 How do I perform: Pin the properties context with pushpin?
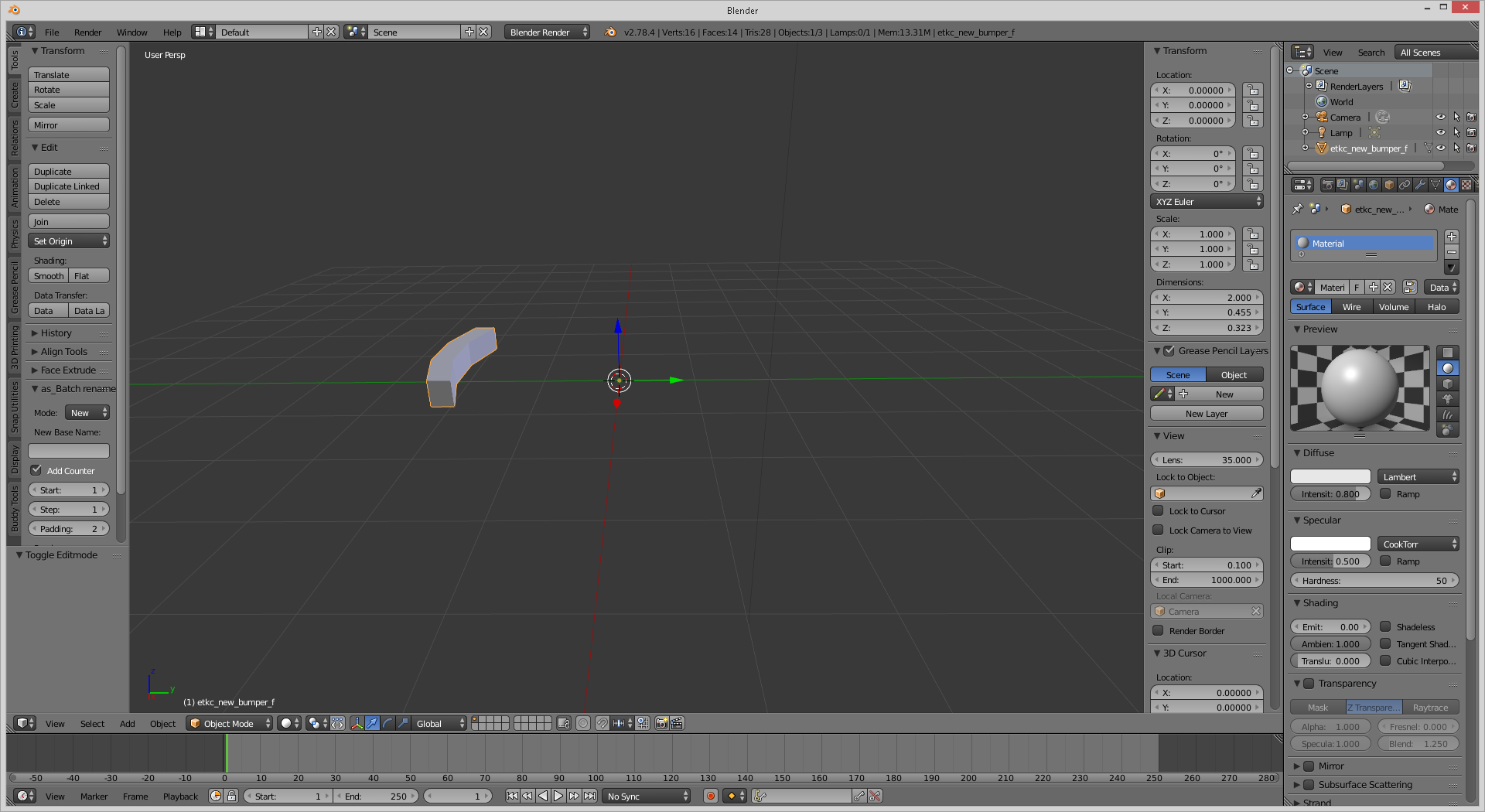[x=1298, y=209]
